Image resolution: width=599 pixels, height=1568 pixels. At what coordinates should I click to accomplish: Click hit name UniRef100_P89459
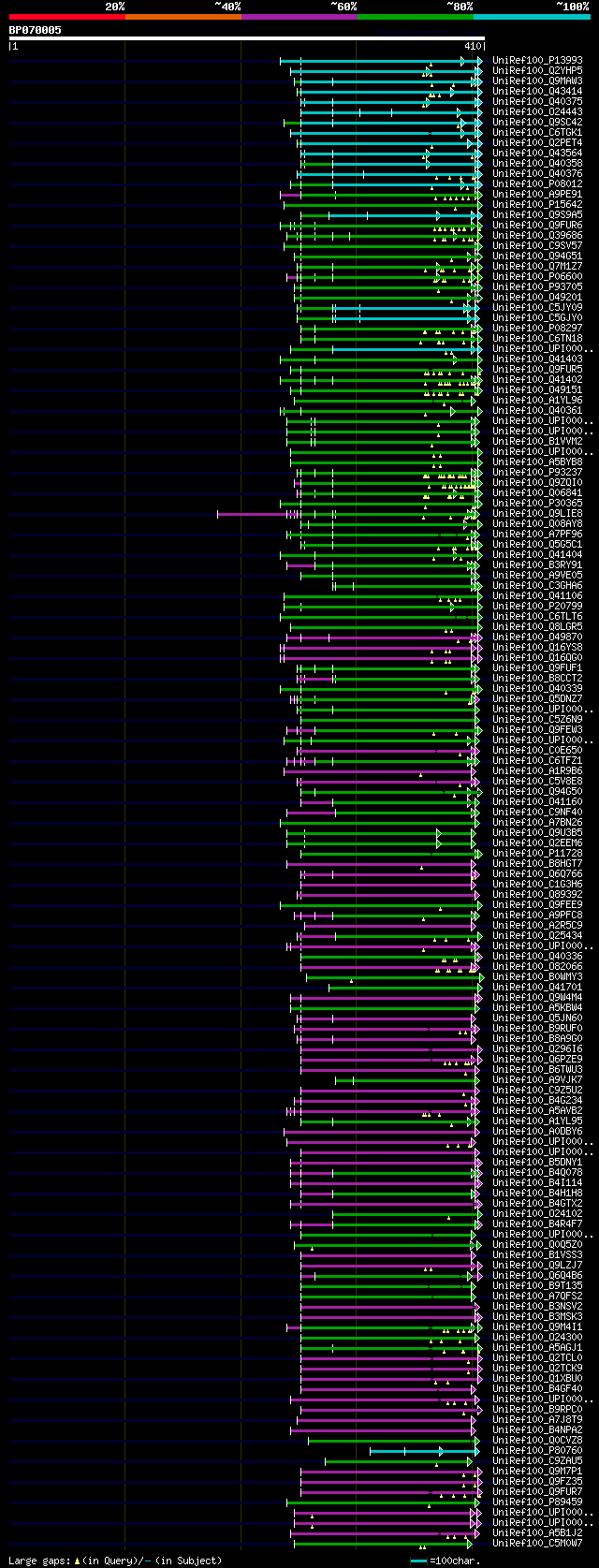[537, 1502]
